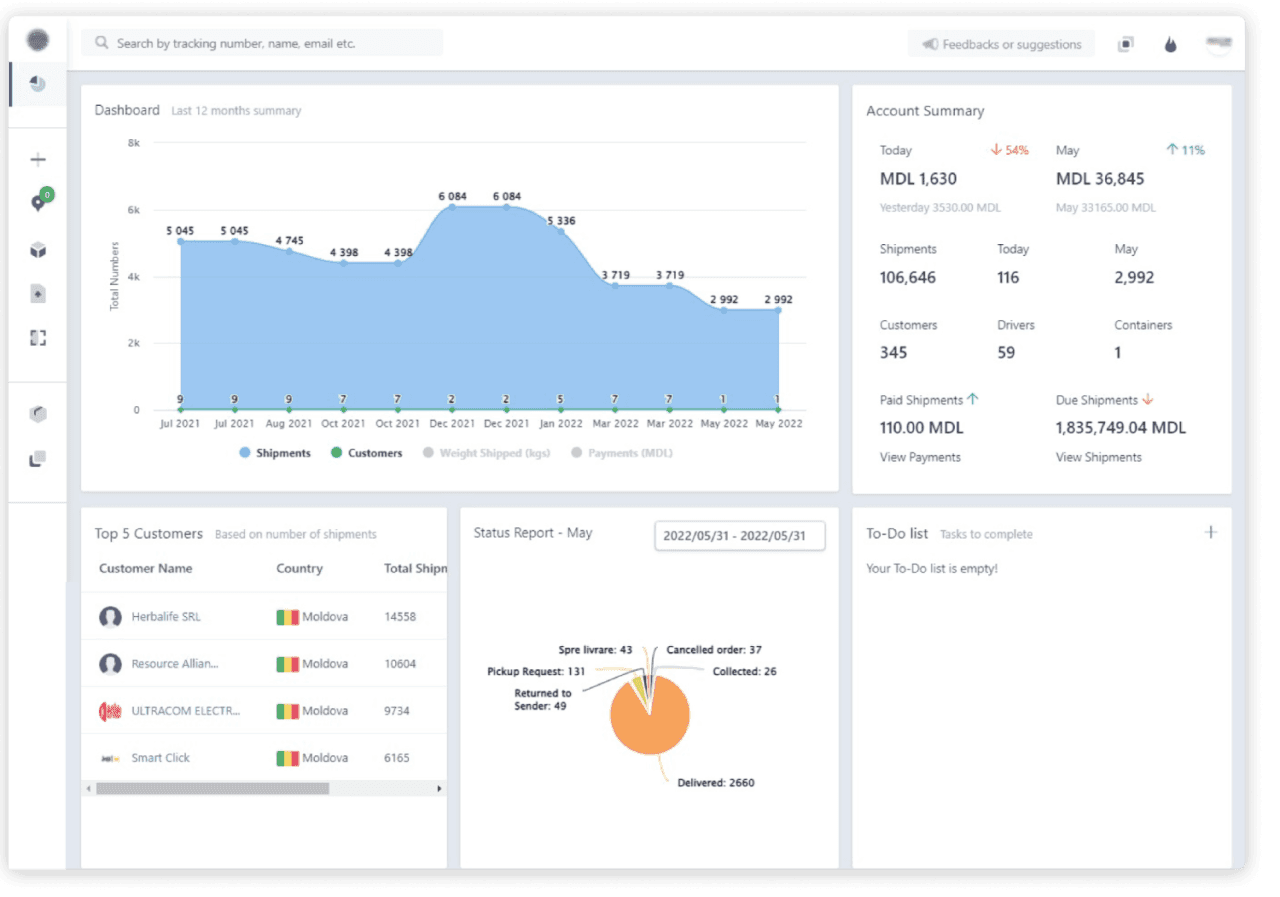1280x897 pixels.
Task: Open the package box icon in sidebar
Action: point(38,250)
